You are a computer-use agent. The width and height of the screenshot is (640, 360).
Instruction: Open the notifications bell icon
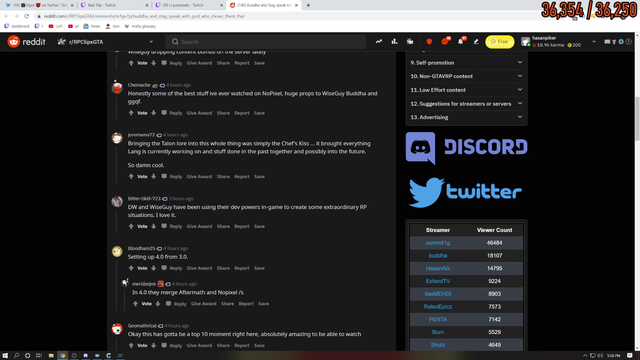[461, 41]
